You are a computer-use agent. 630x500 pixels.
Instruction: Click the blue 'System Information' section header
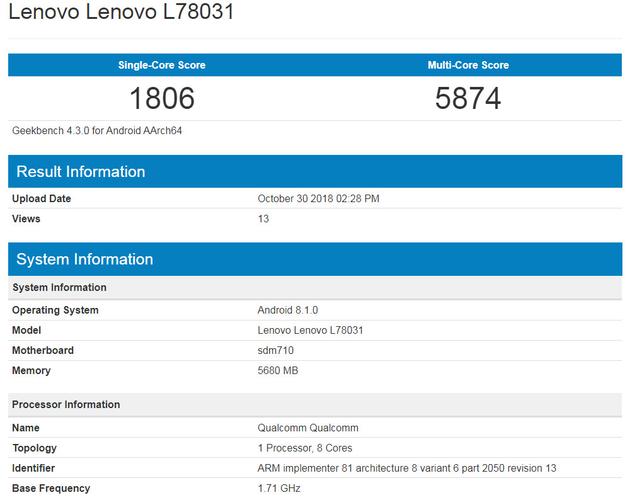coord(315,259)
